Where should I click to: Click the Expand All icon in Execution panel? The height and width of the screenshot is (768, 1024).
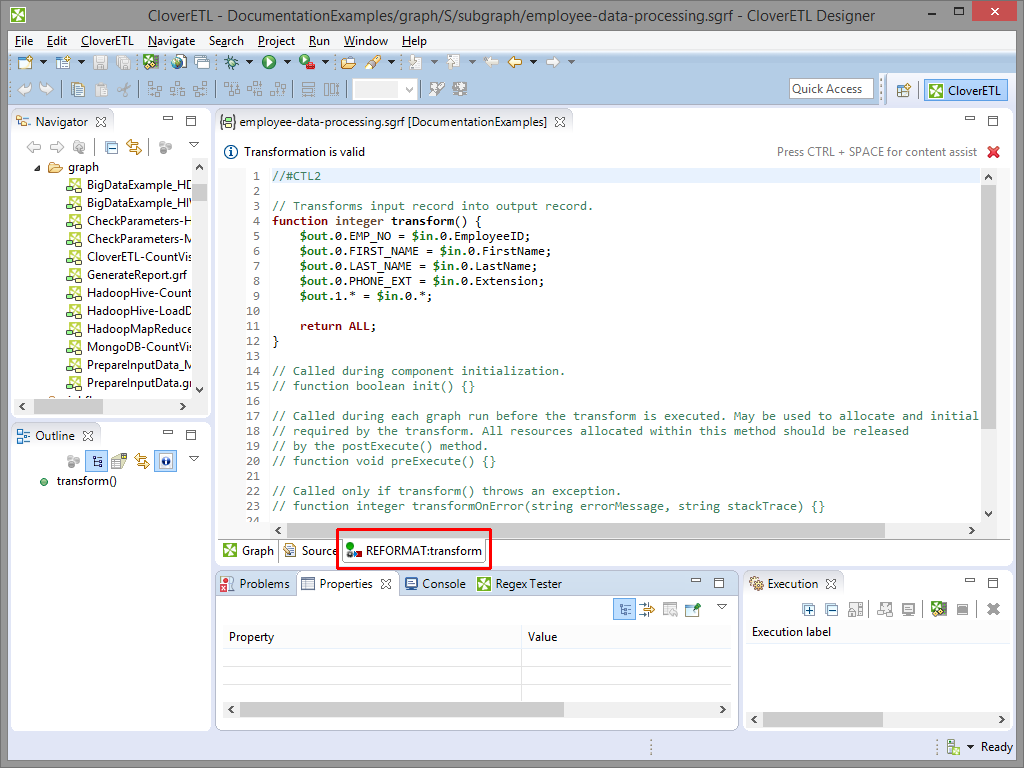tap(809, 609)
